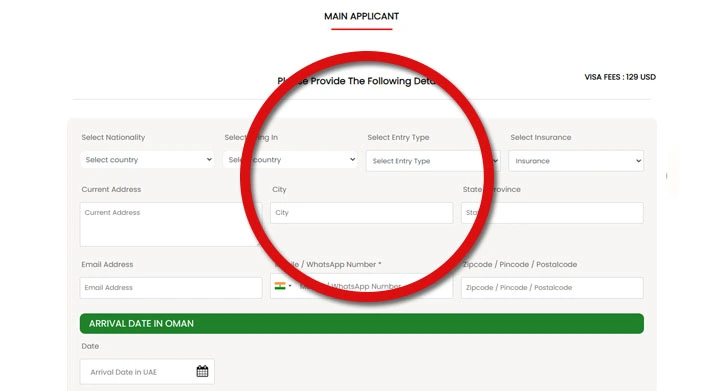Click the VISA FEES : 129 USD text
716x391 pixels.
620,77
